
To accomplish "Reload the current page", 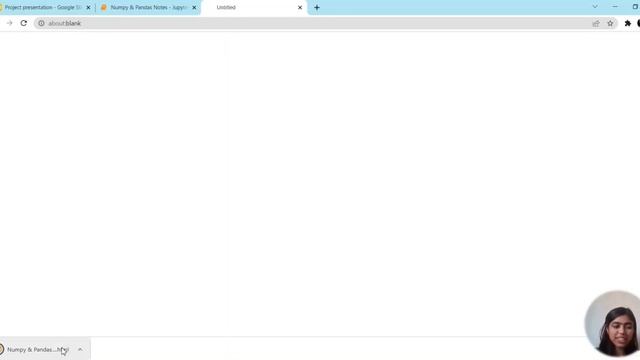I will 24,23.
